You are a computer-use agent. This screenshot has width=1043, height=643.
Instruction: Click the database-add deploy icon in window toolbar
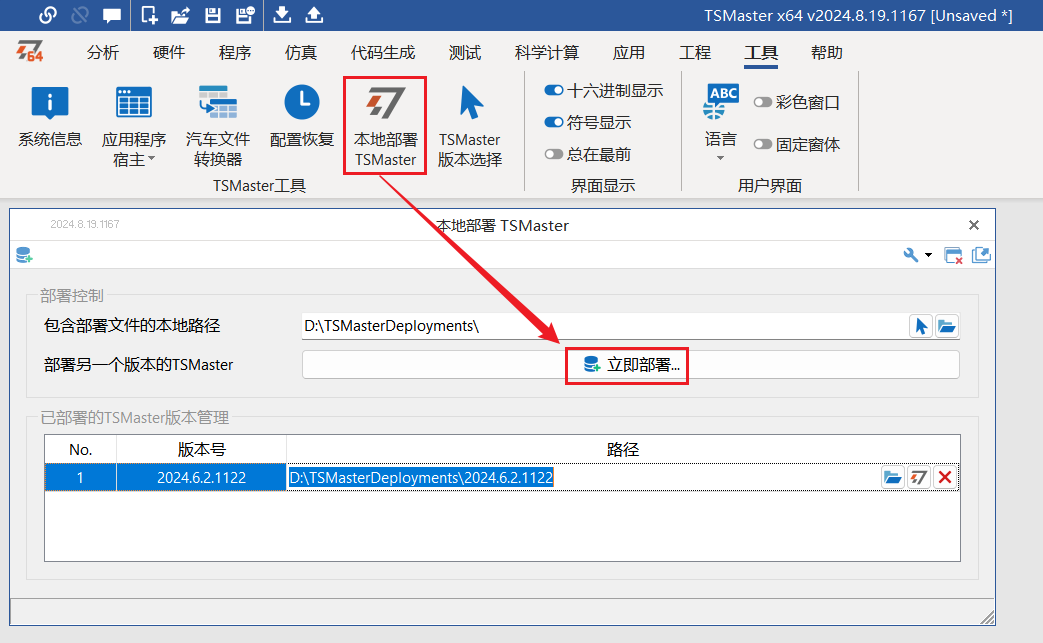tap(25, 255)
